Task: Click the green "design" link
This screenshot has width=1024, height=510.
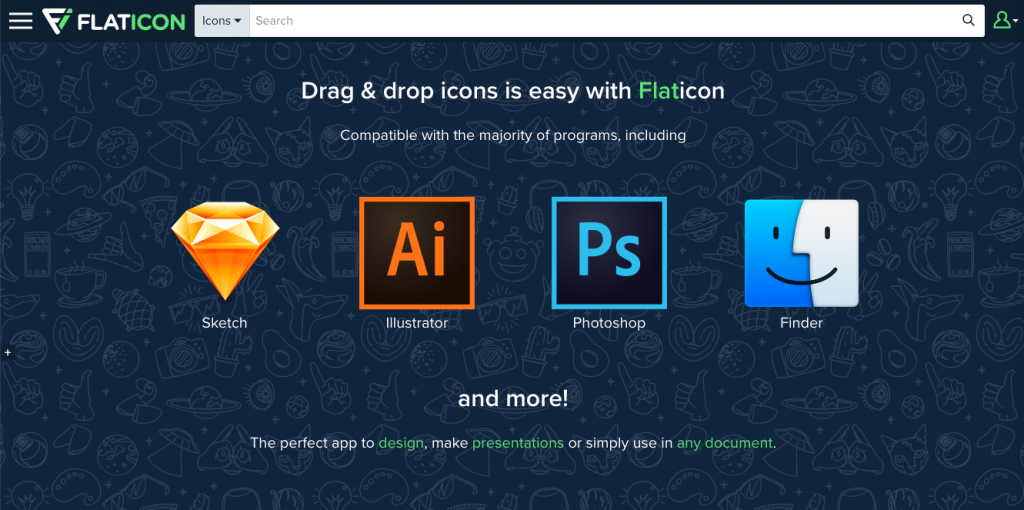Action: (402, 443)
